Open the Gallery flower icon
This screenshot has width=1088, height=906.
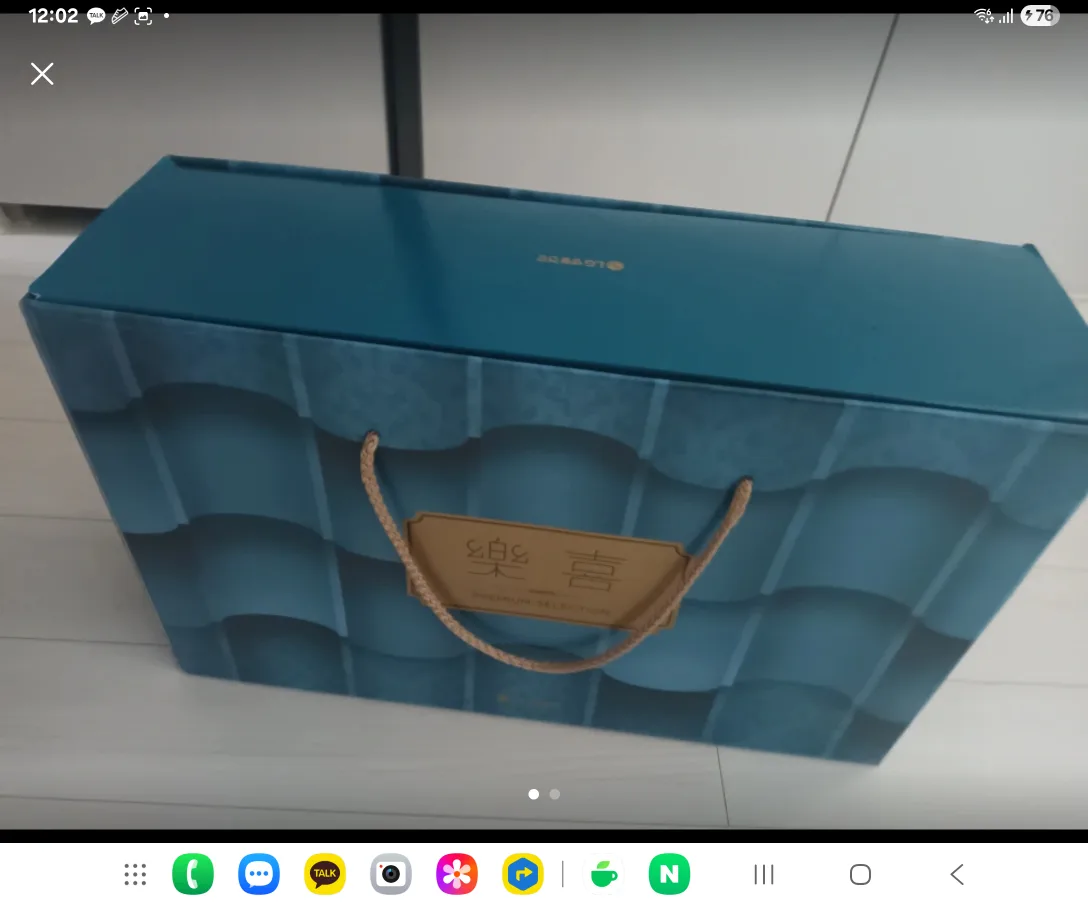pos(457,875)
